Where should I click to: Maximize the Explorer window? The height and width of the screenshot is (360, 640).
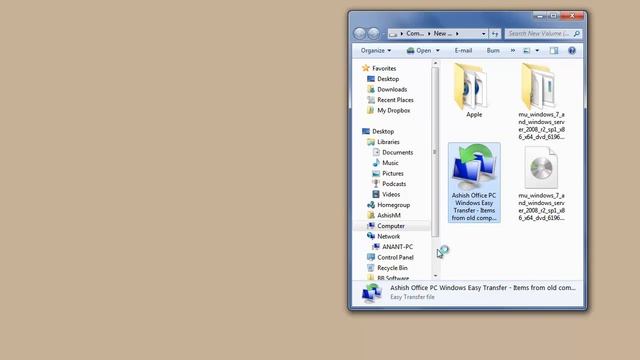tap(553, 16)
